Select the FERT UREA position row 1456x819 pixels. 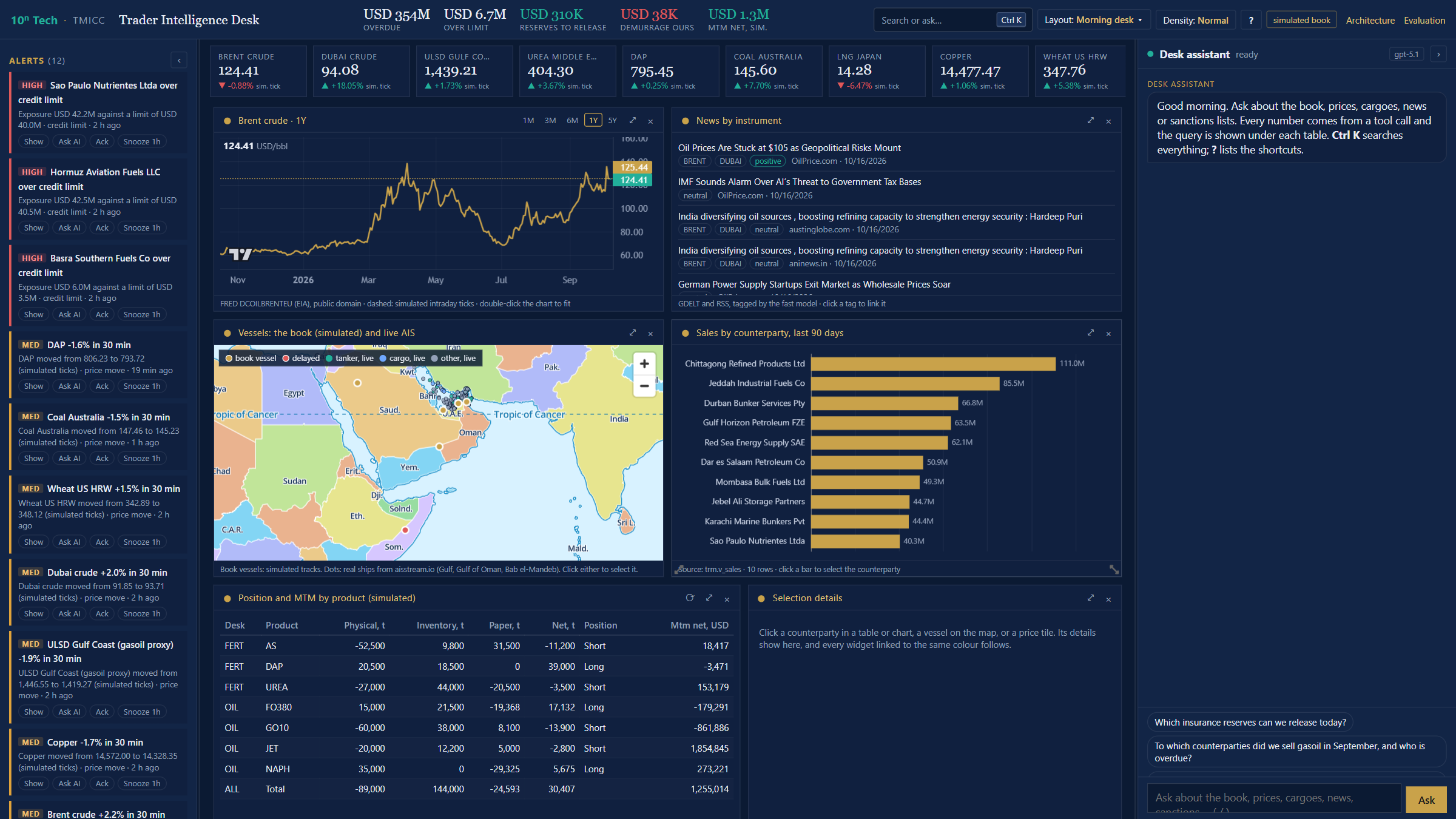[476, 687]
